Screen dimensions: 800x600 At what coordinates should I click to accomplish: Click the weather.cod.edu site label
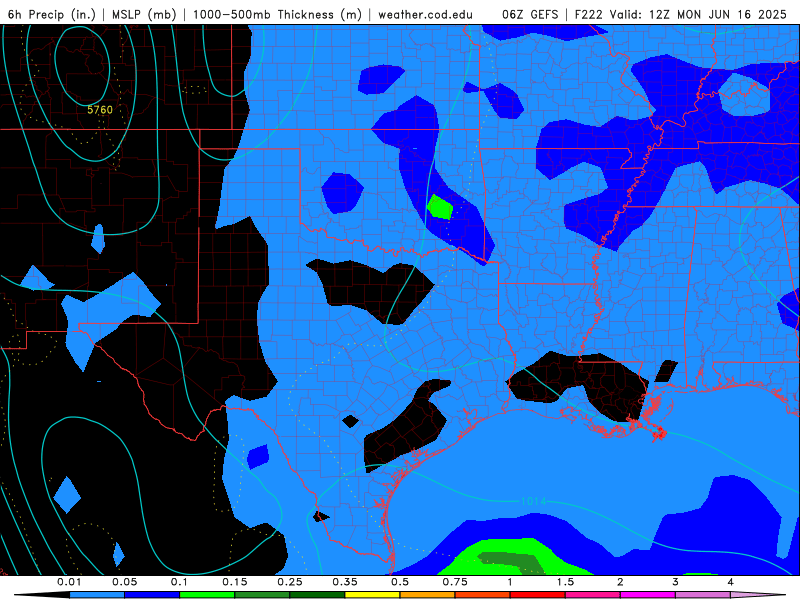[425, 14]
